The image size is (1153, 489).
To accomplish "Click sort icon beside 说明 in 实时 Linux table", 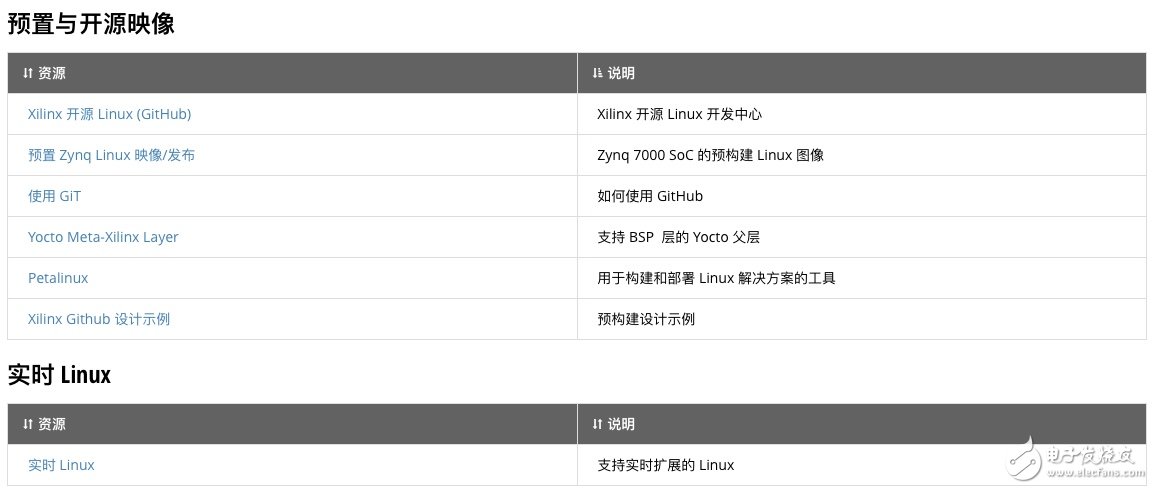I will point(598,425).
